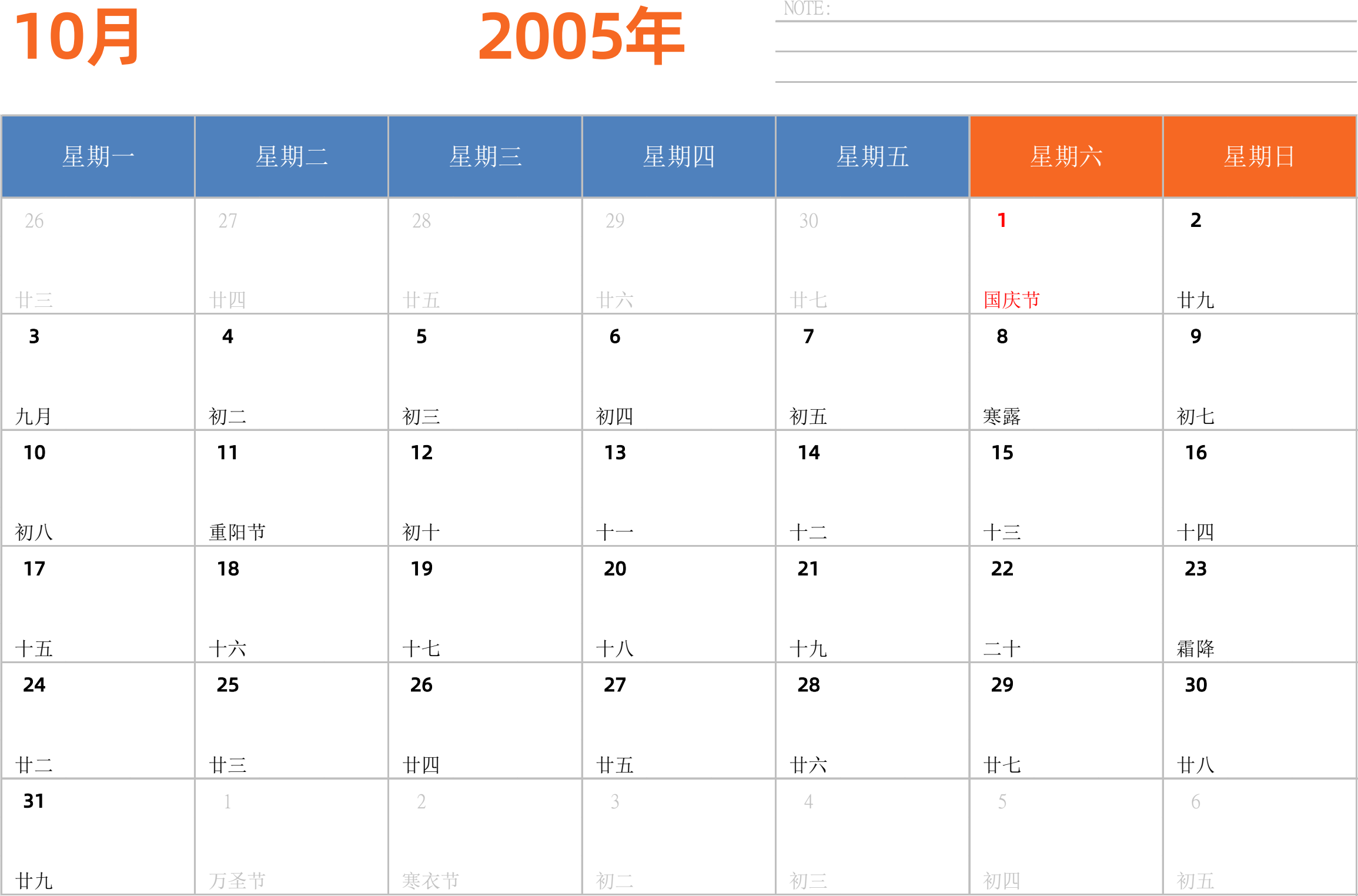Image resolution: width=1358 pixels, height=896 pixels.
Task: Click the NOTE: label
Action: 807,8
